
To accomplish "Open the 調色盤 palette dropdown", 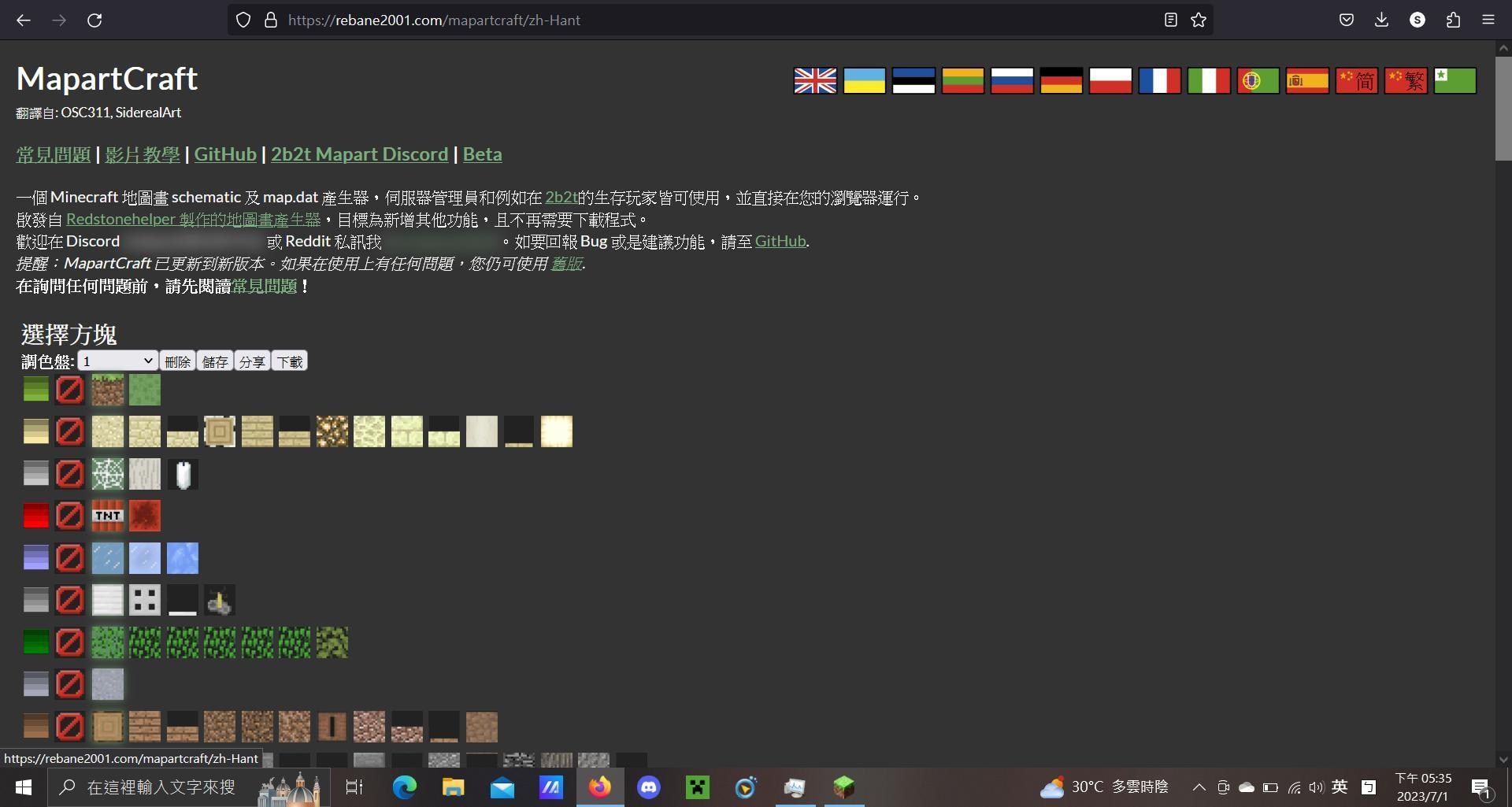I will pos(117,361).
